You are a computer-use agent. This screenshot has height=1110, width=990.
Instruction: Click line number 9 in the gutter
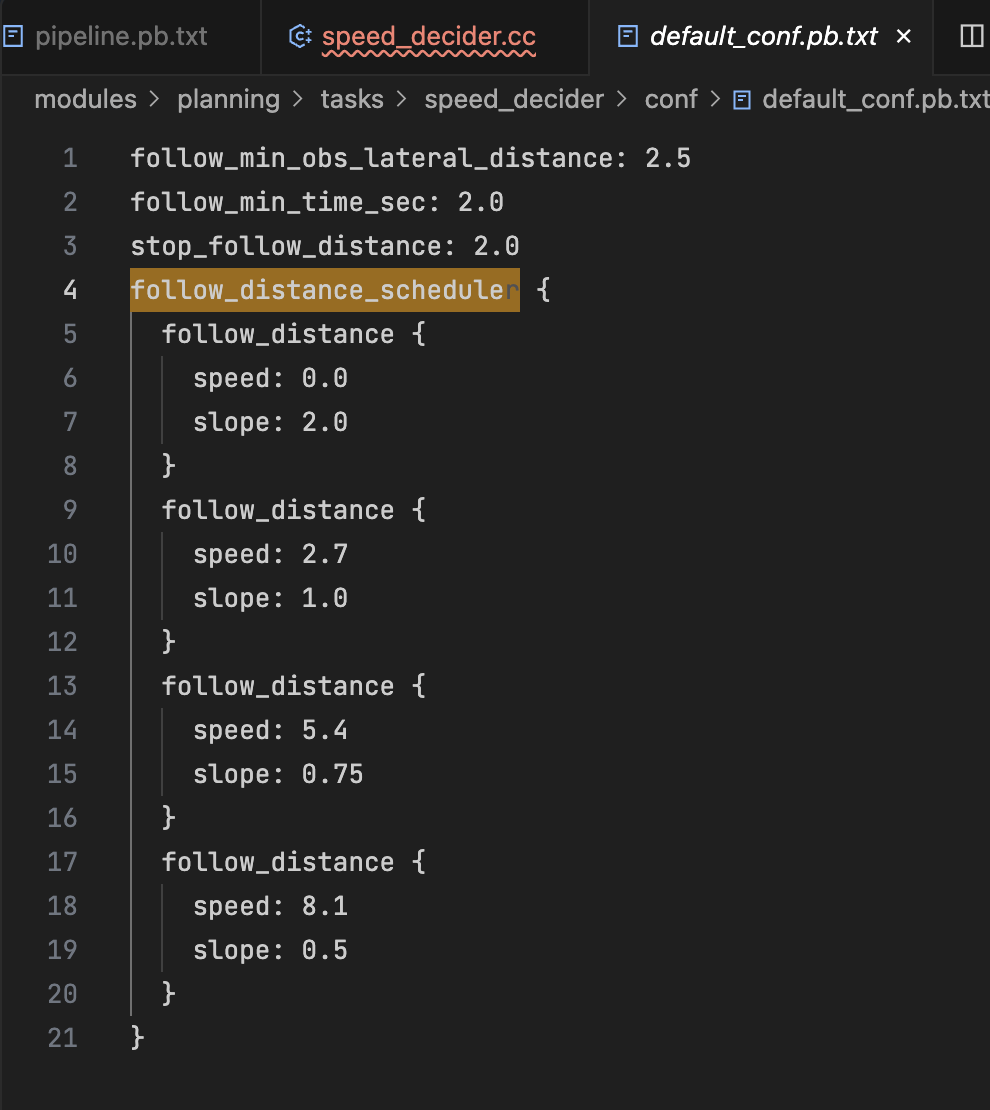pyautogui.click(x=69, y=510)
